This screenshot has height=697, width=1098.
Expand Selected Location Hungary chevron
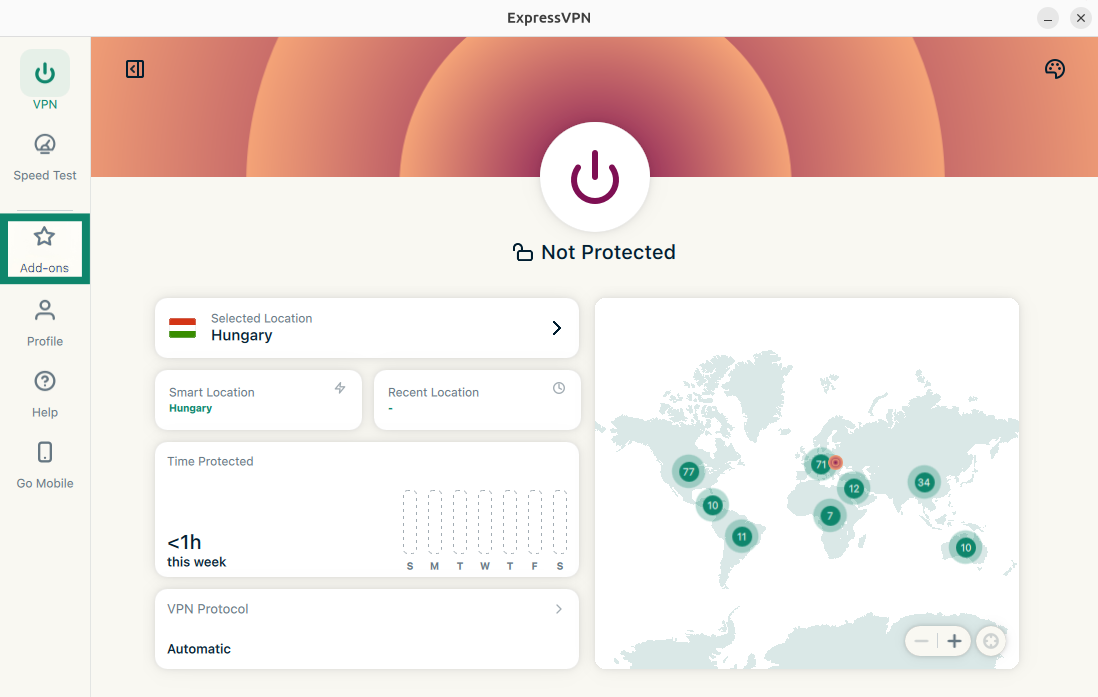(x=557, y=328)
